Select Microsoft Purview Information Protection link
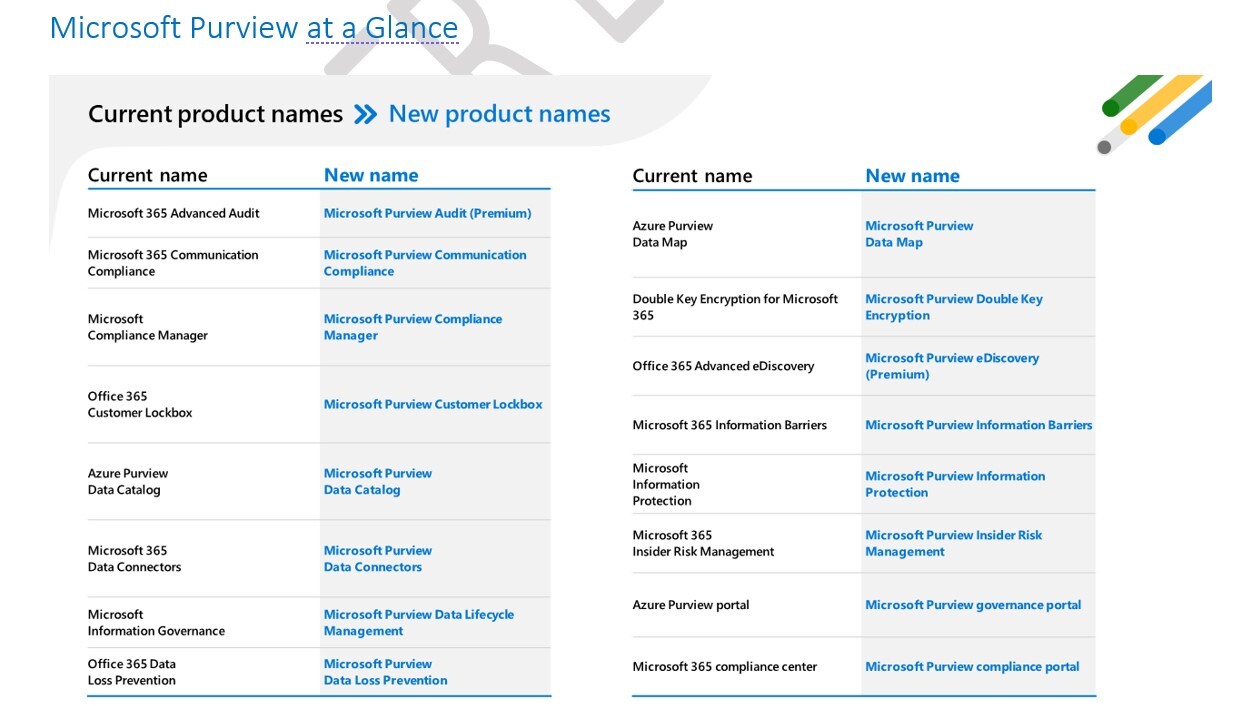1253x706 pixels. pyautogui.click(x=954, y=484)
